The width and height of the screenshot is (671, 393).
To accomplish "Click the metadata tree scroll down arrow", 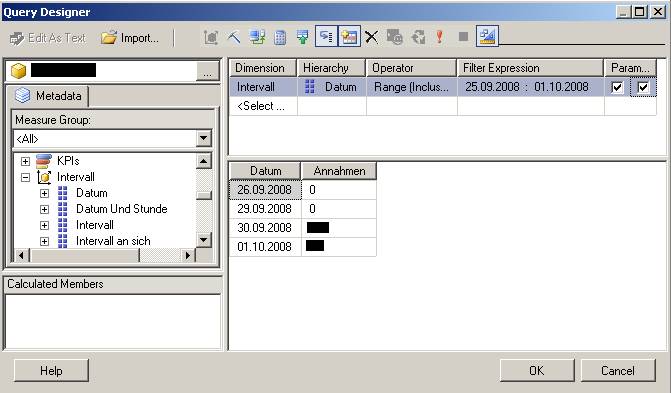I will [204, 240].
